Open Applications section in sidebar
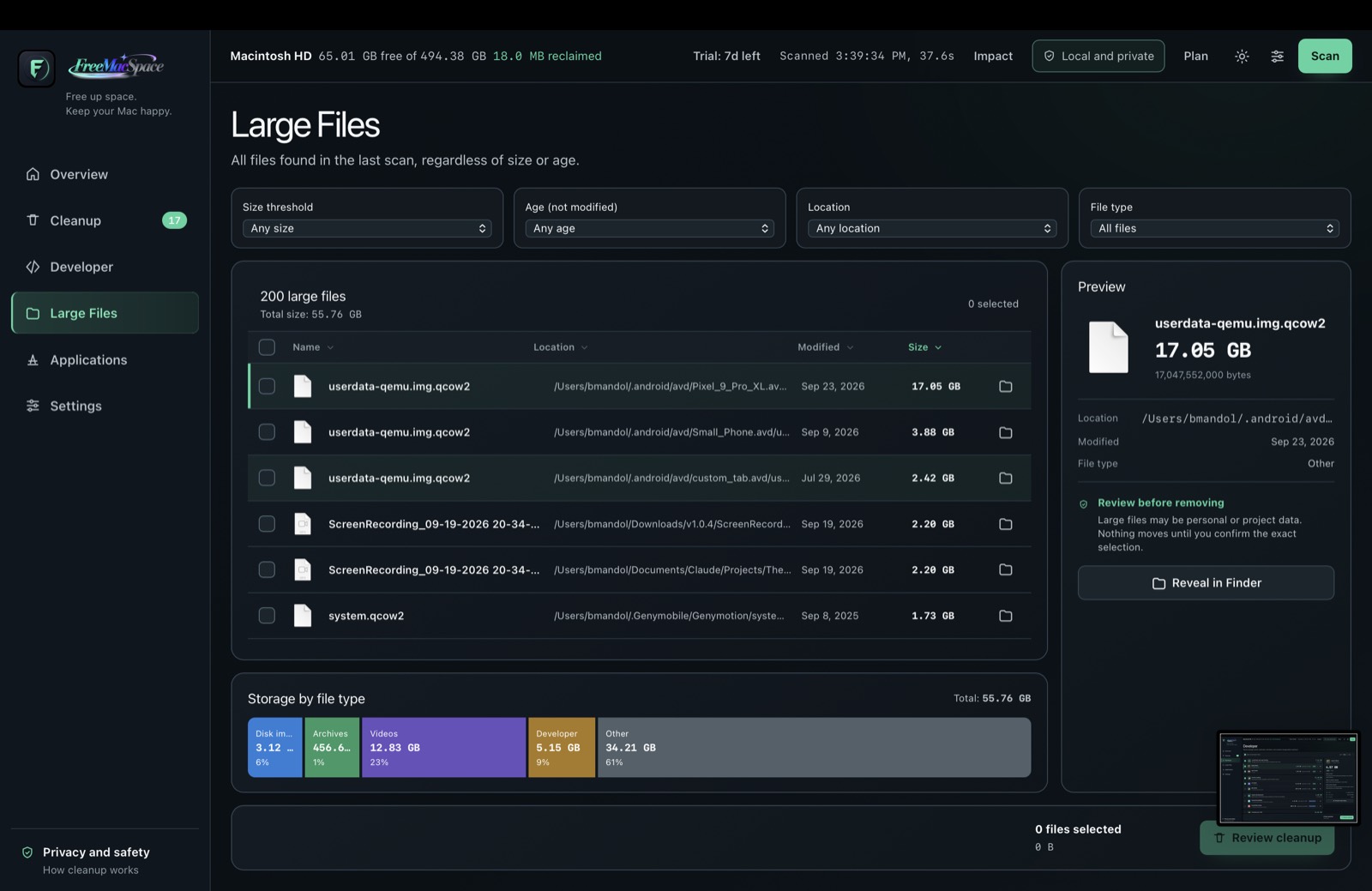This screenshot has width=1372, height=891. [x=105, y=360]
